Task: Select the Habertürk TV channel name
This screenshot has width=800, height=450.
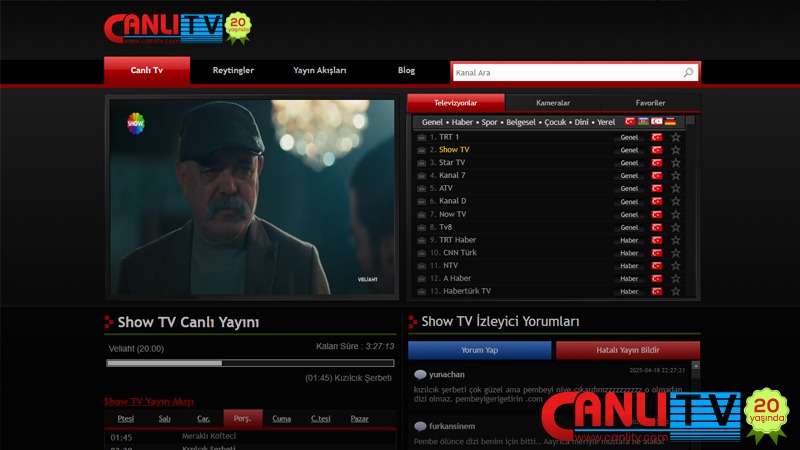Action: point(467,291)
